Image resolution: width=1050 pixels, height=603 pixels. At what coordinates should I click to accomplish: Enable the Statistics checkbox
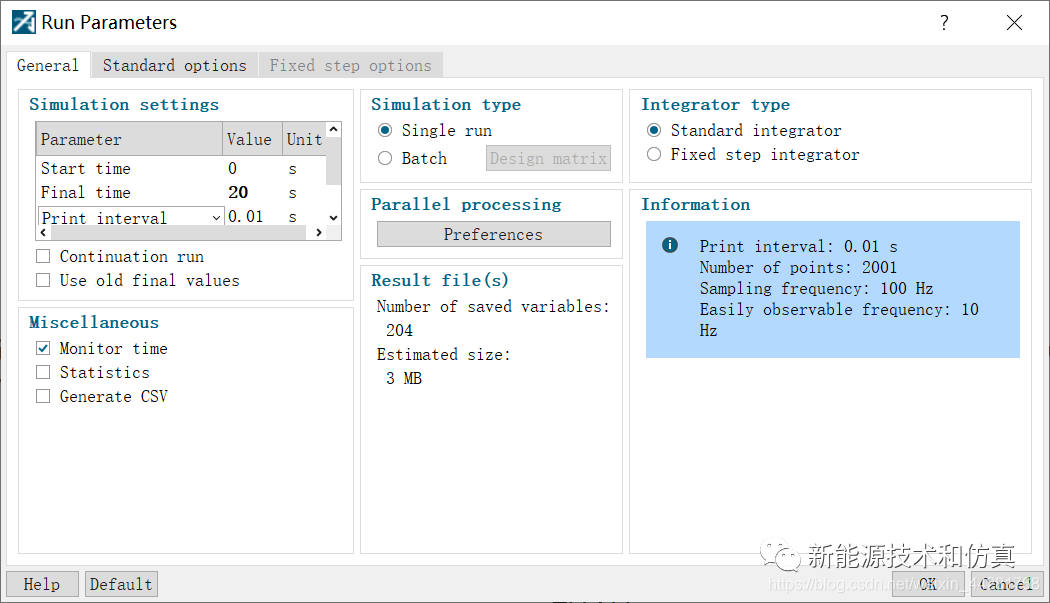43,373
